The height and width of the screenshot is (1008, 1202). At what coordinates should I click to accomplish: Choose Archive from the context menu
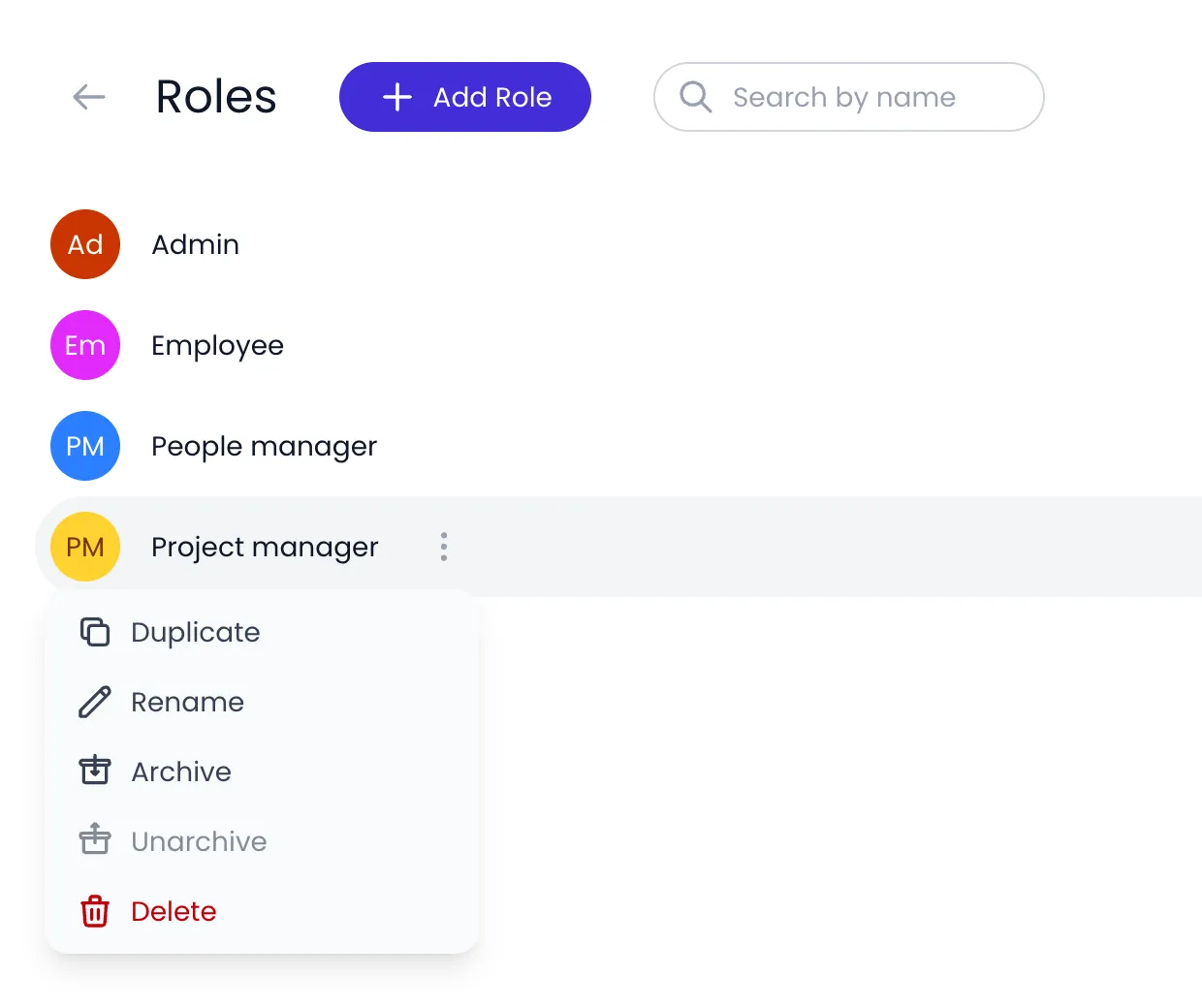[x=262, y=772]
